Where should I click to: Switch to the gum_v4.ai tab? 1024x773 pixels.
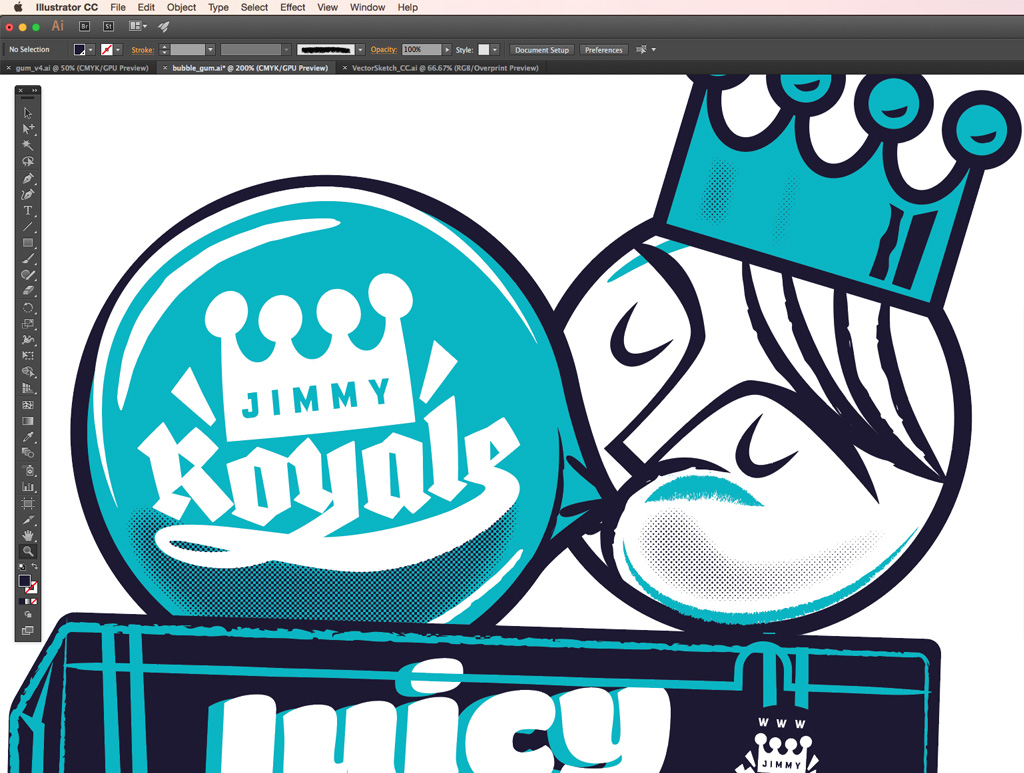(82, 68)
